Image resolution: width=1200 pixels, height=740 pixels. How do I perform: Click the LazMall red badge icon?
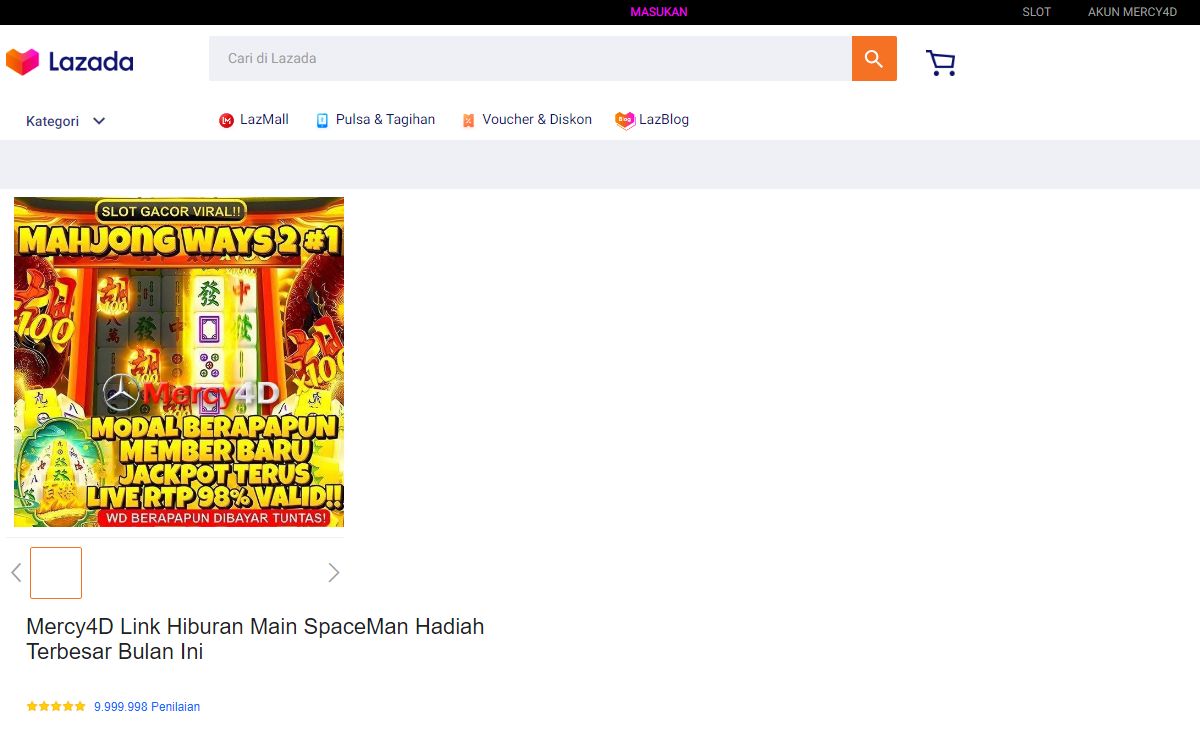point(226,121)
